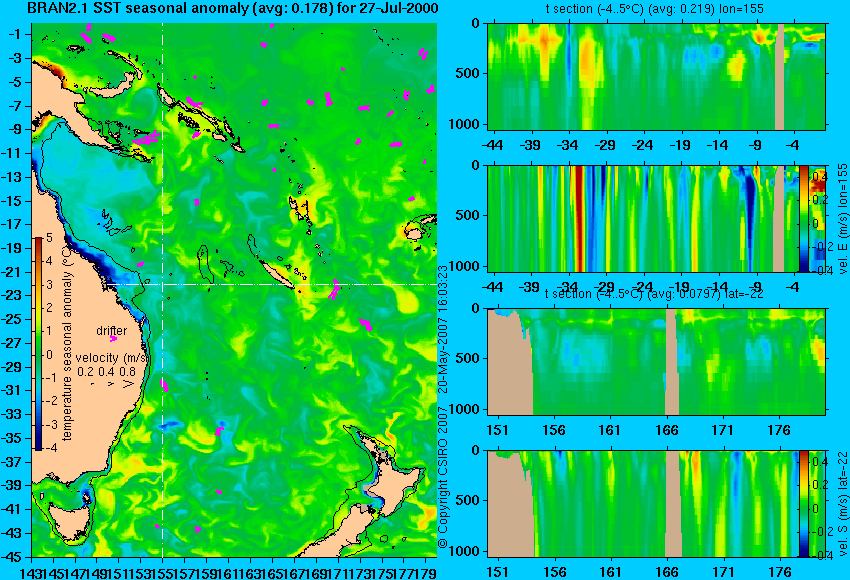Viewport: 850px width, 580px height.
Task: Click the '-45' latitude tick on the map axis
Action: click(x=12, y=558)
